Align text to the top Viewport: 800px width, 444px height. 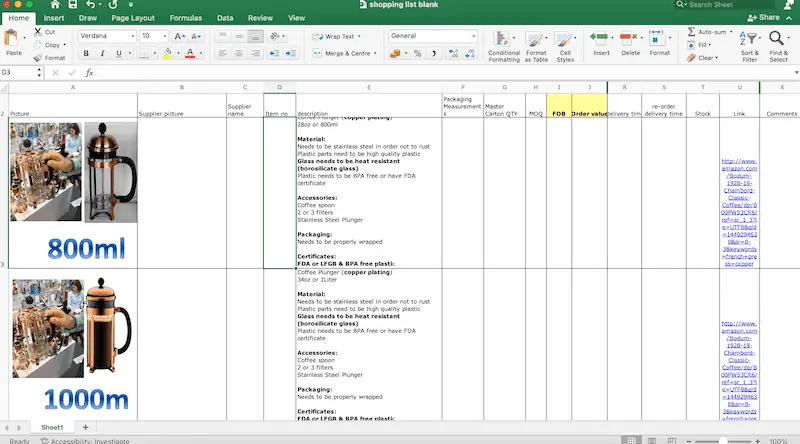click(x=223, y=36)
